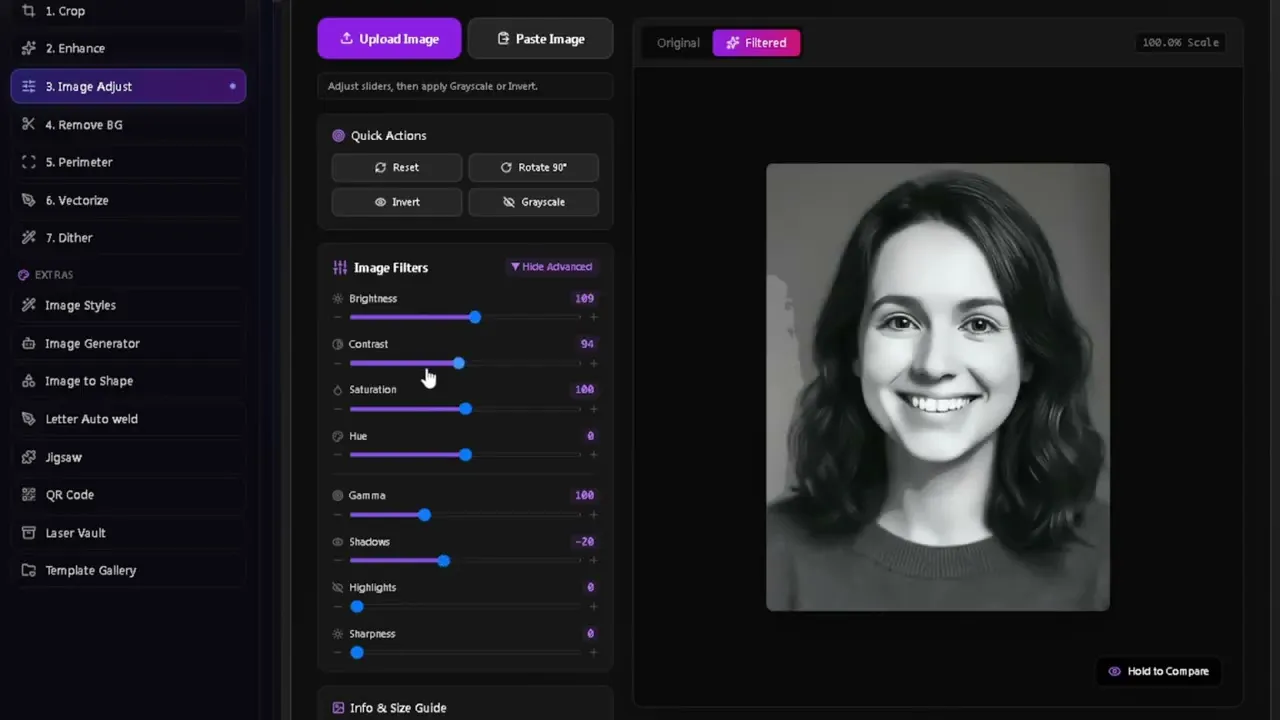
Task: Click the Laser Vault archive icon
Action: (x=28, y=533)
